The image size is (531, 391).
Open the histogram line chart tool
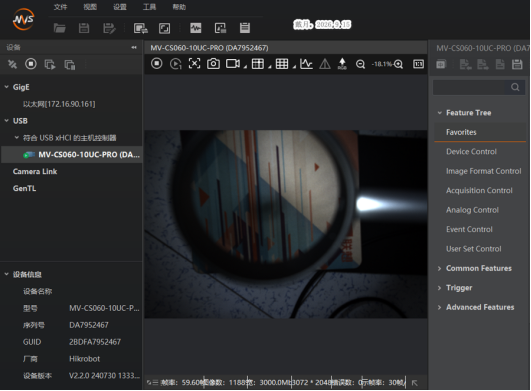(x=306, y=64)
